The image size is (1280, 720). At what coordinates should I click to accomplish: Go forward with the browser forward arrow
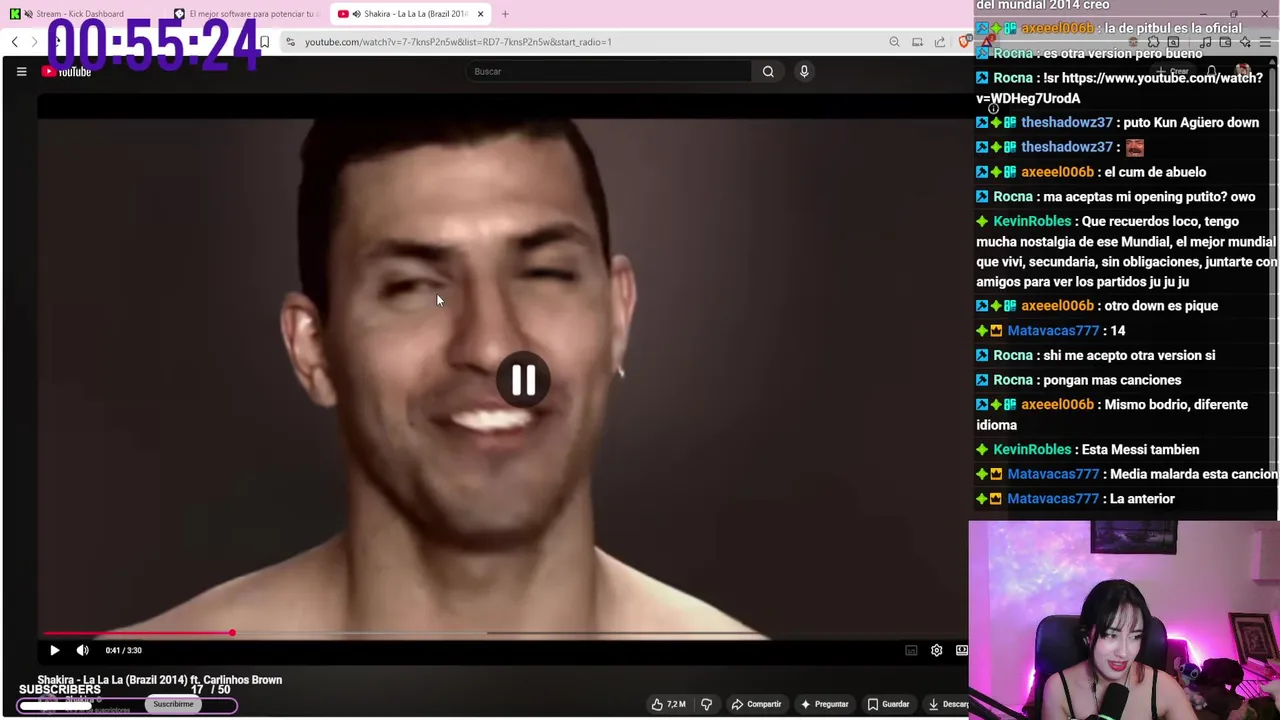(34, 42)
